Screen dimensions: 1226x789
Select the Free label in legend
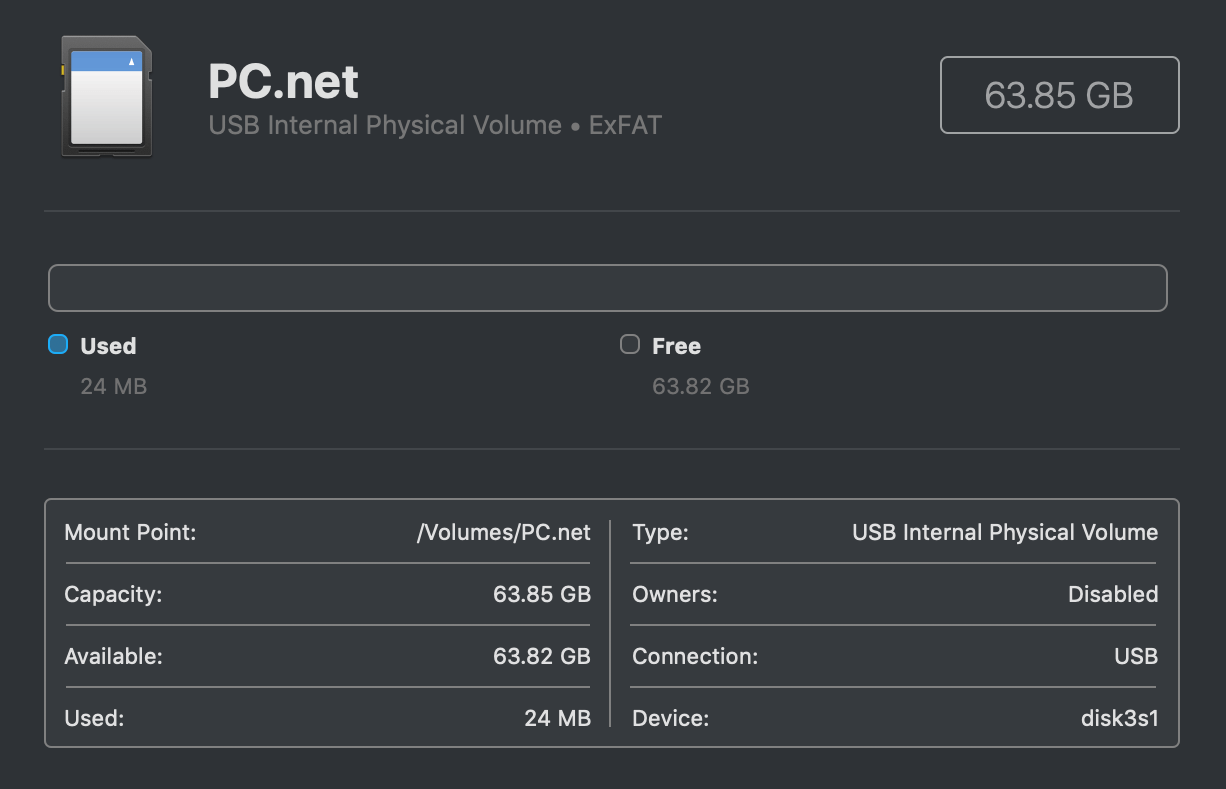pyautogui.click(x=676, y=346)
